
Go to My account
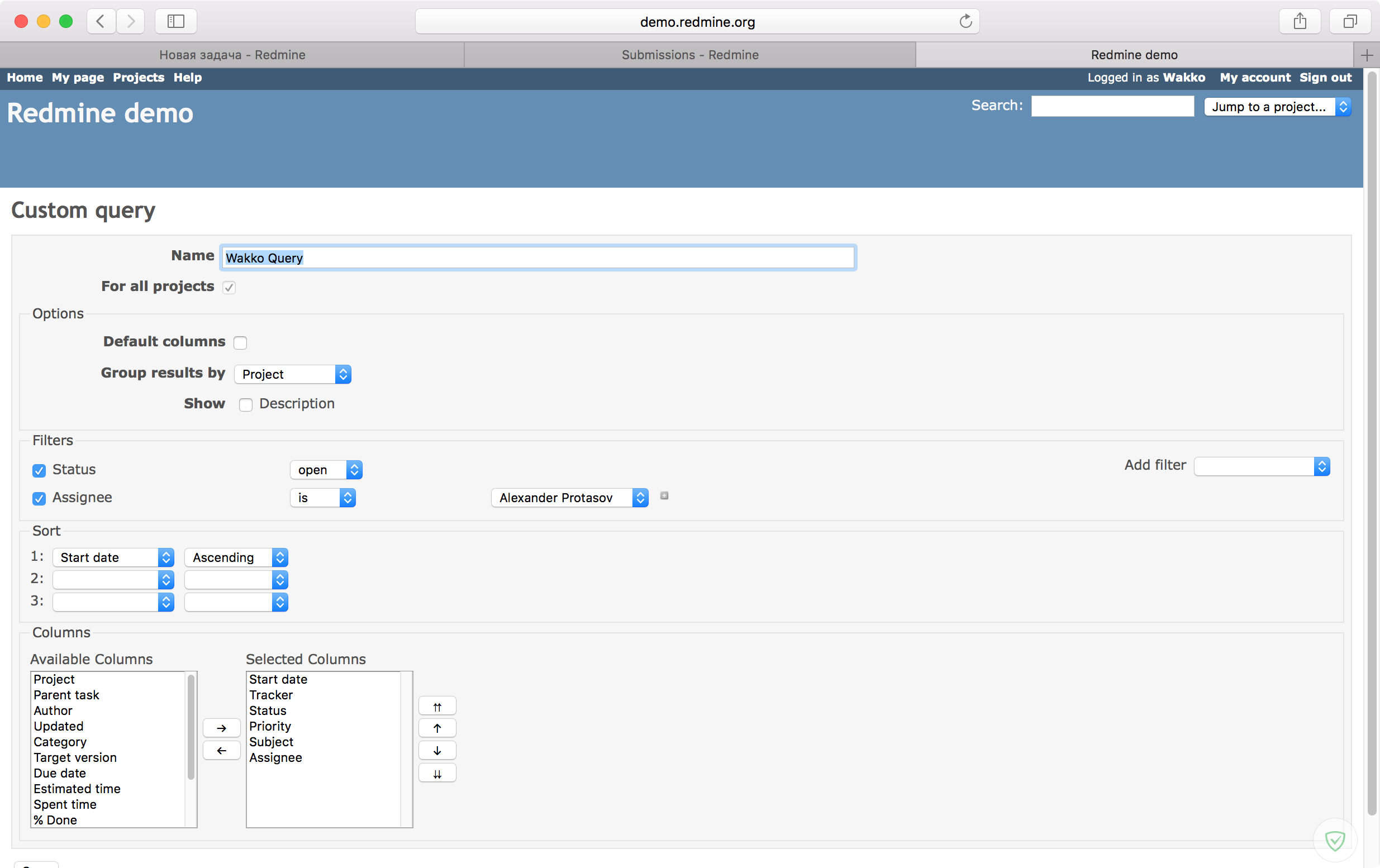[1255, 77]
